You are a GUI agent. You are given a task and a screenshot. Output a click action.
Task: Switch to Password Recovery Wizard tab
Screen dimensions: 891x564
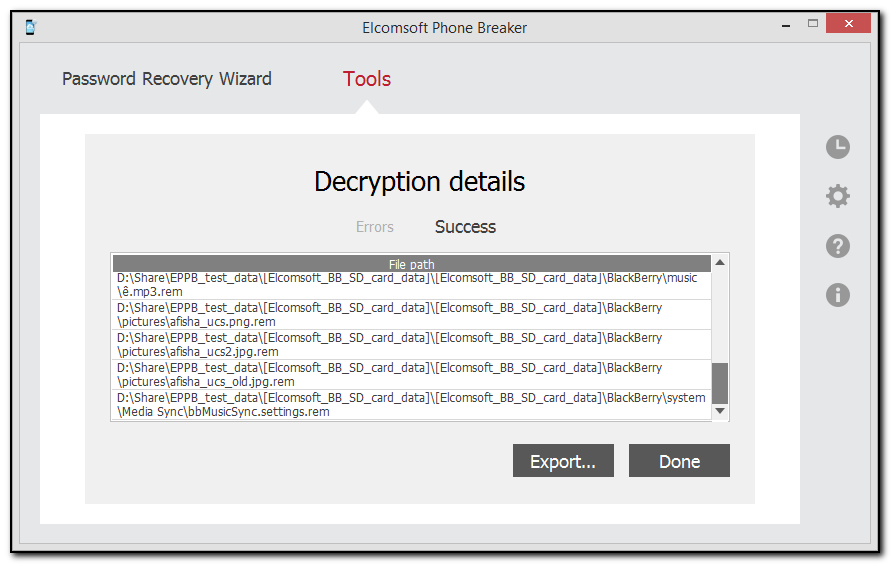166,79
